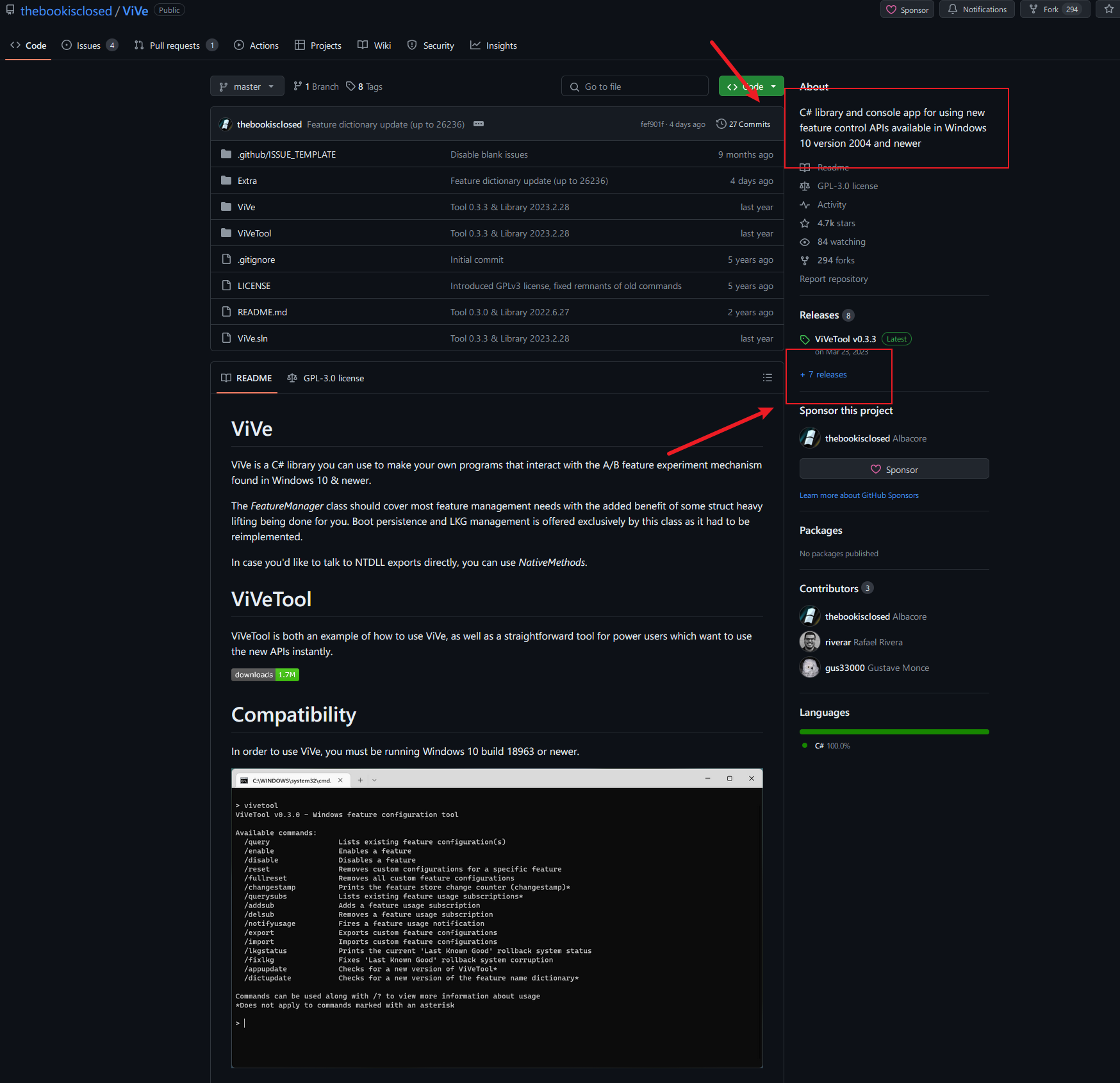Image resolution: width=1120 pixels, height=1083 pixels.
Task: Open 'Disable blank issues' commit message
Action: point(489,154)
